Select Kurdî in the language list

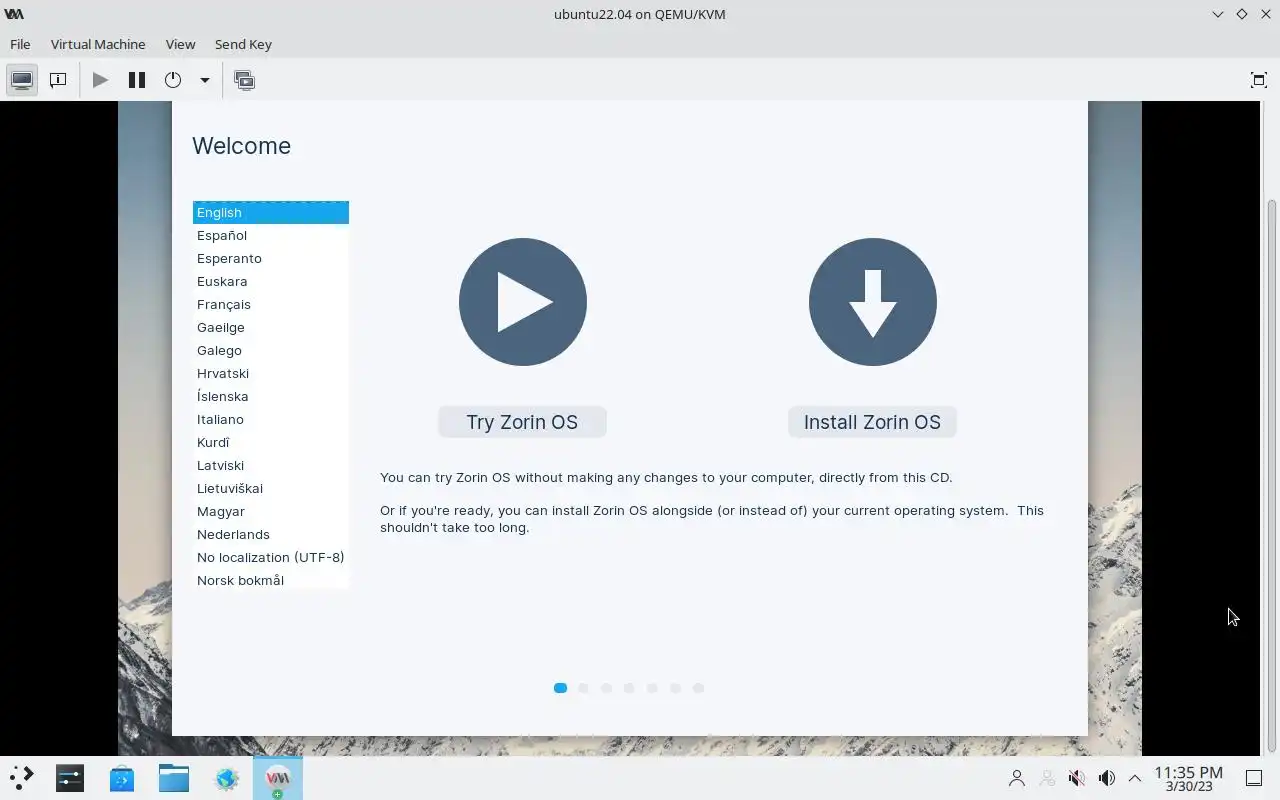point(271,442)
